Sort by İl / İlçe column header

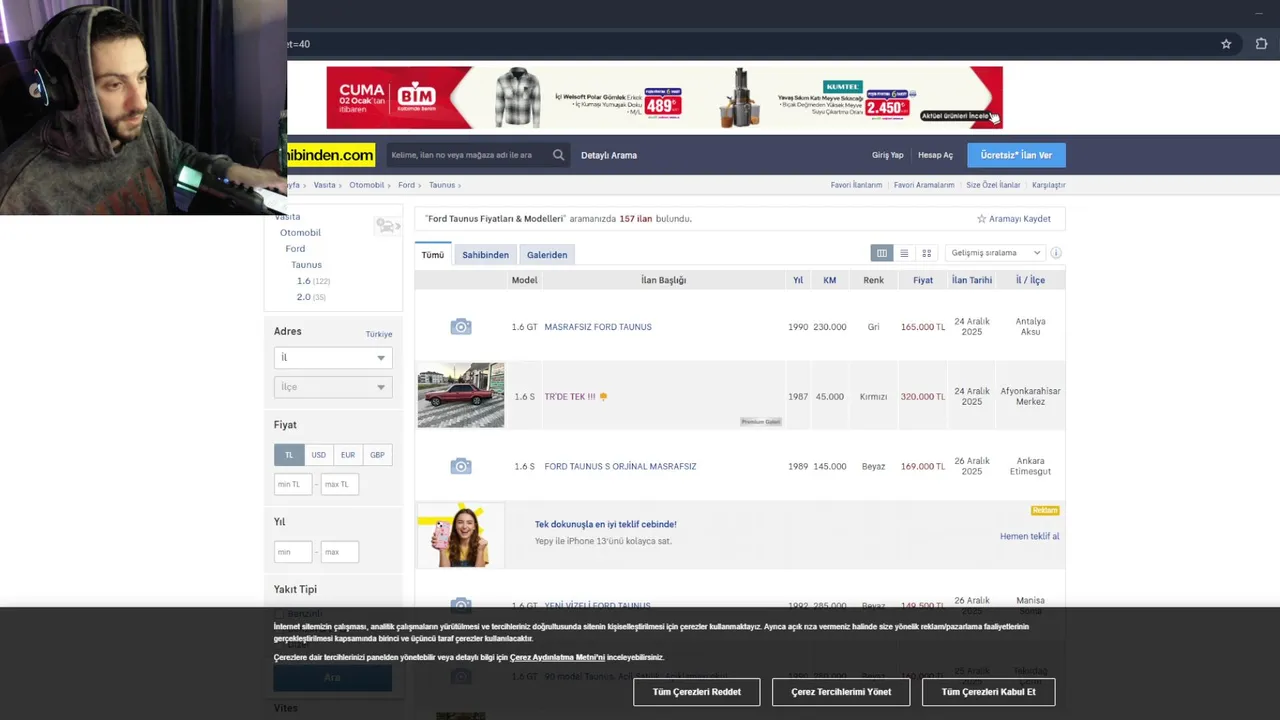pos(1030,280)
